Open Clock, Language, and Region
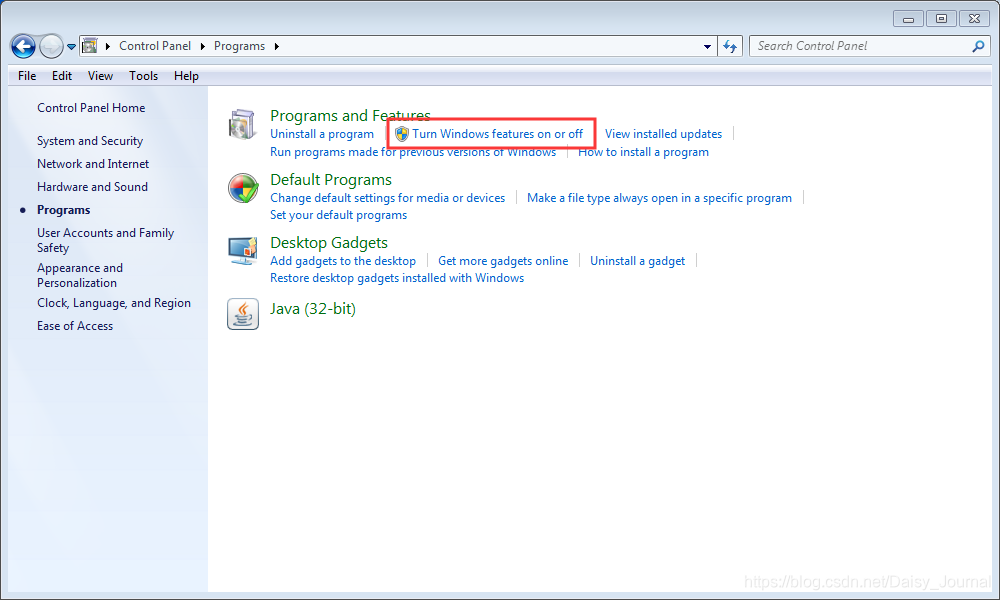The height and width of the screenshot is (600, 1000). point(114,303)
